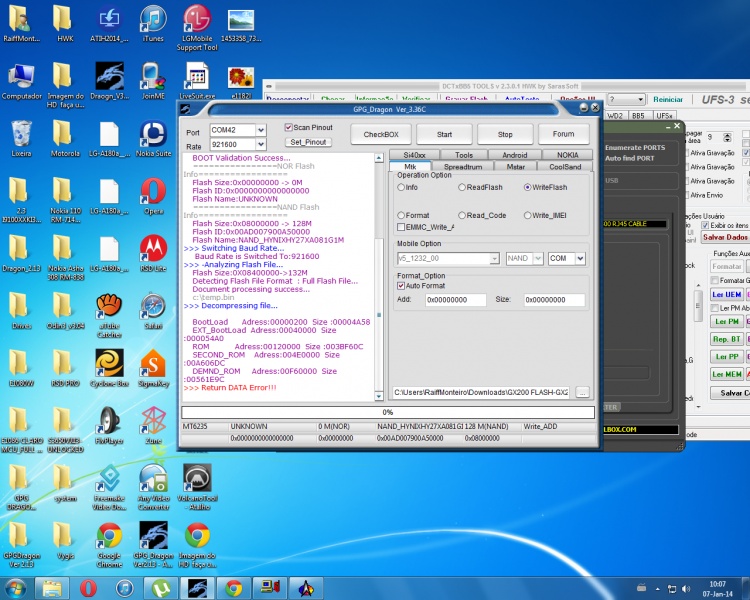Viewport: 750px width, 600px height.
Task: Open the Rate 921600 dropdown
Action: tap(261, 144)
